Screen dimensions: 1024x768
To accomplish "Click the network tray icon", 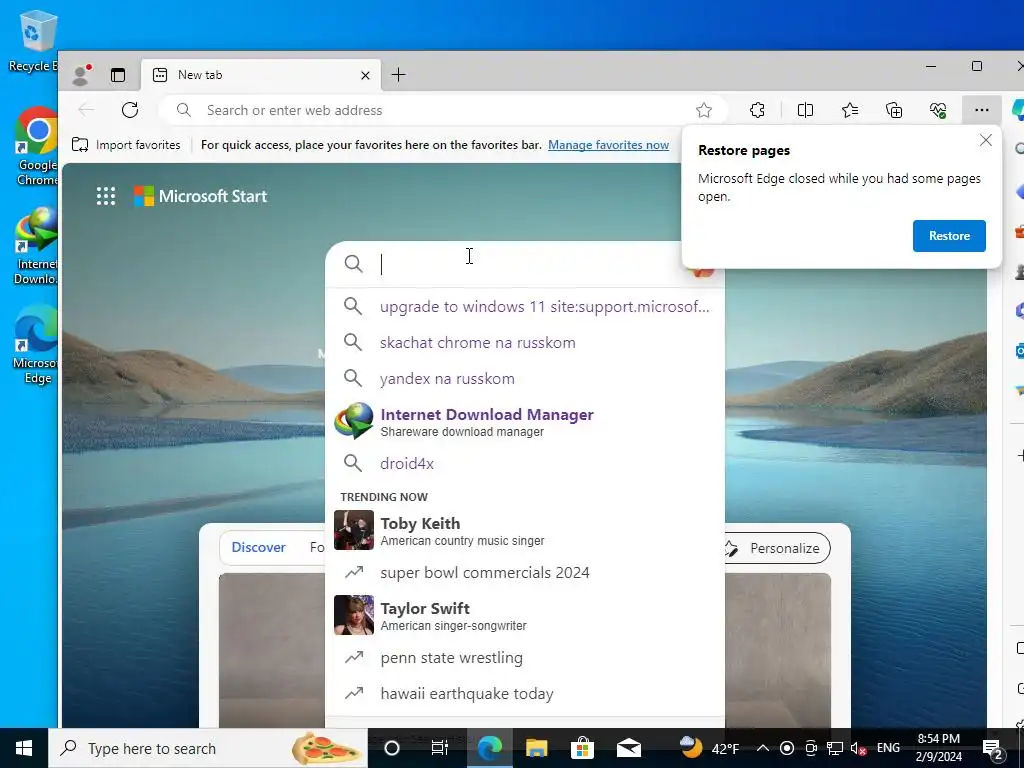I will tap(835, 748).
